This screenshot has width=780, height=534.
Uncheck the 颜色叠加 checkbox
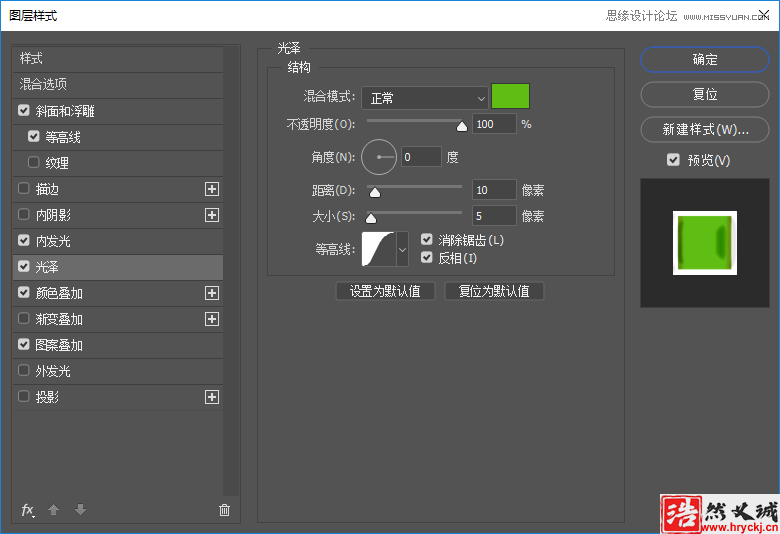pyautogui.click(x=24, y=292)
